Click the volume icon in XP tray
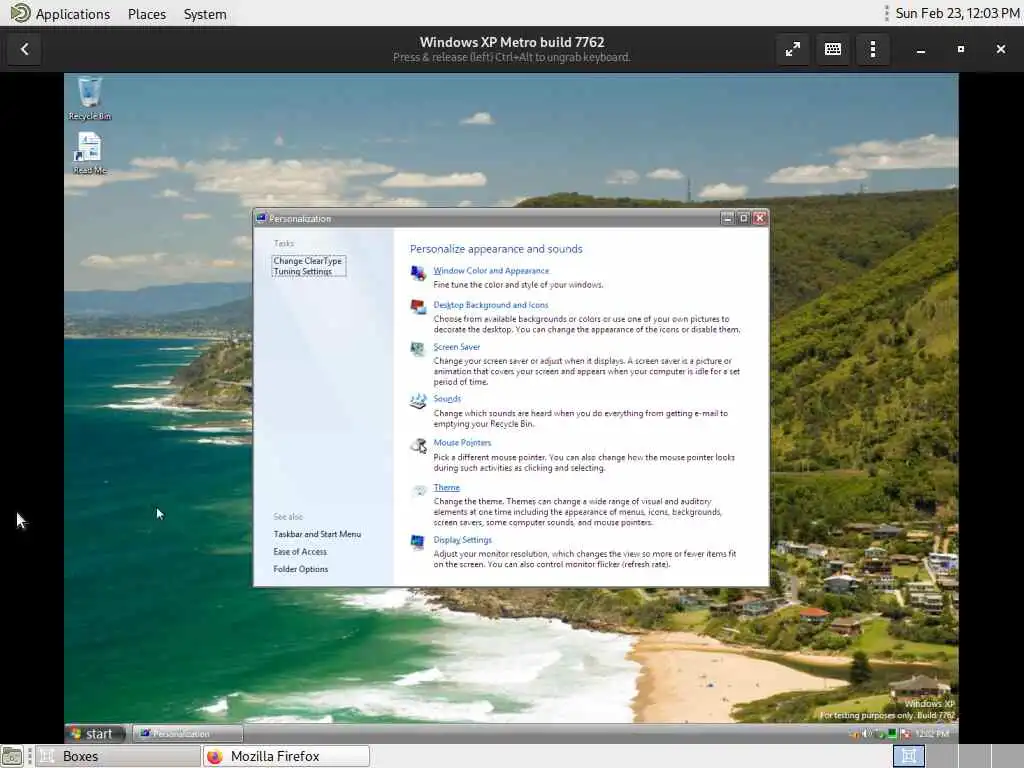Screen dimensions: 1024x768 [867, 733]
